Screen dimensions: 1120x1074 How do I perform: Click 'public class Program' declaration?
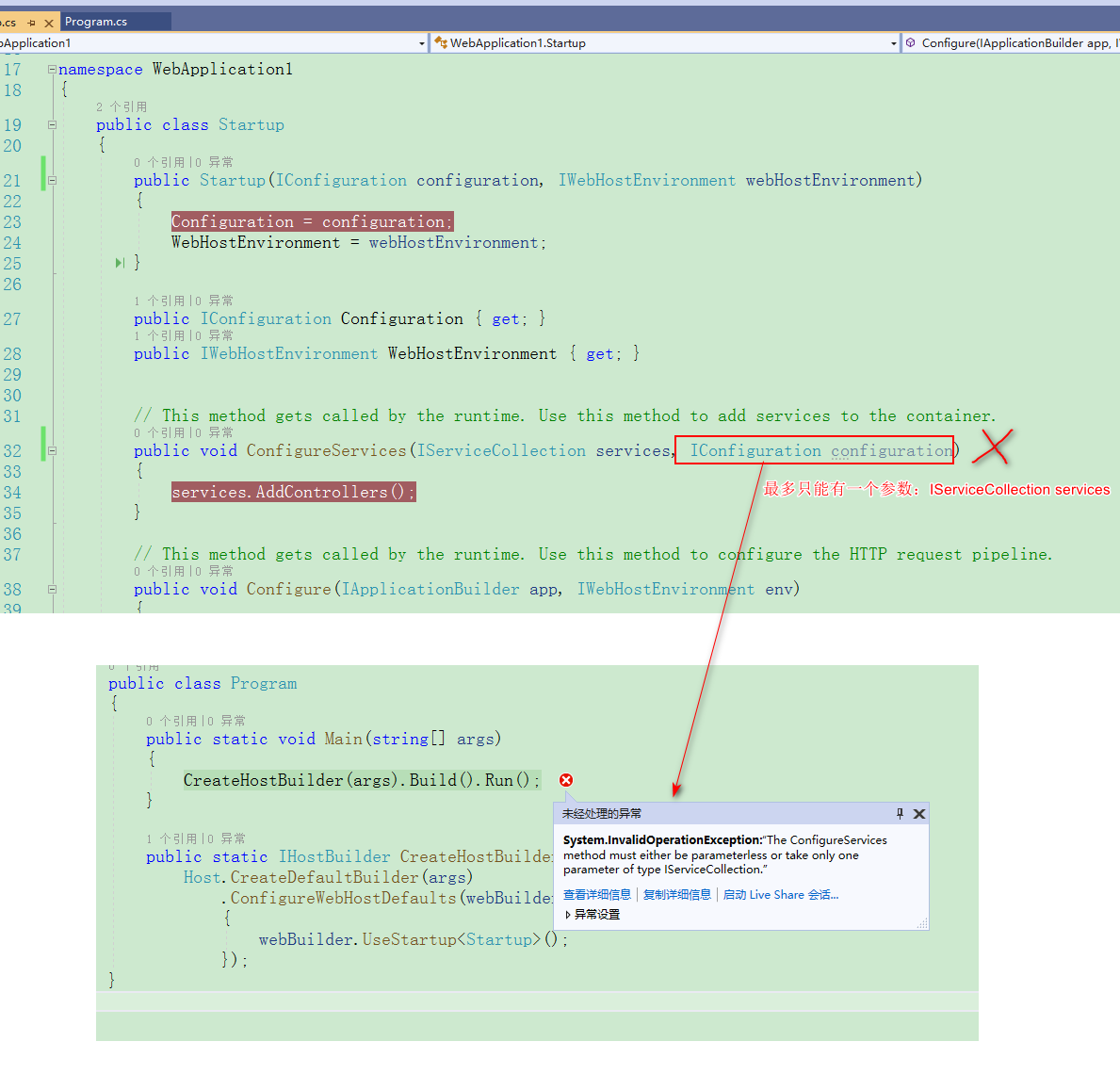coord(203,683)
